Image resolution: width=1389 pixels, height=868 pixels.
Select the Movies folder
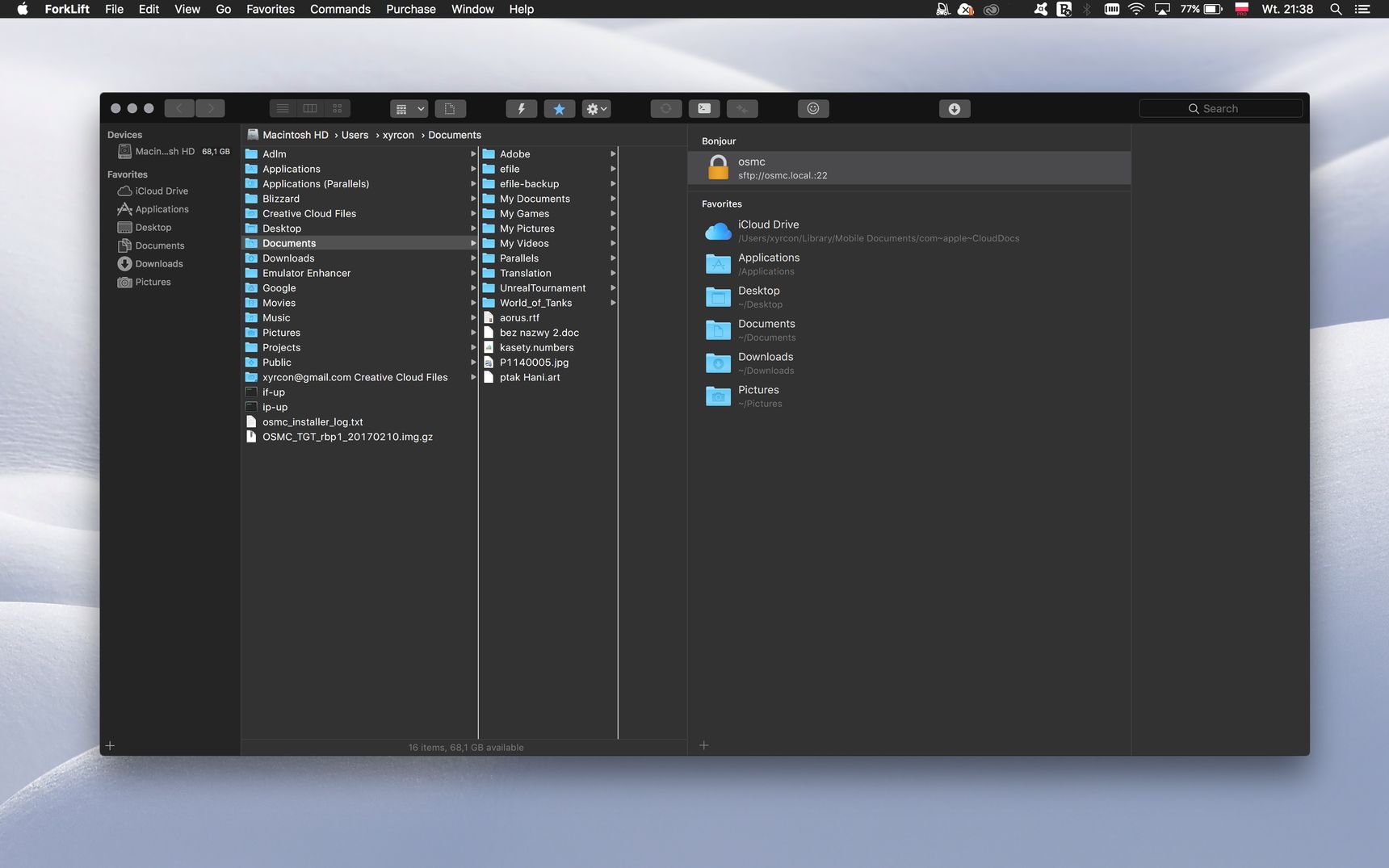coord(359,303)
